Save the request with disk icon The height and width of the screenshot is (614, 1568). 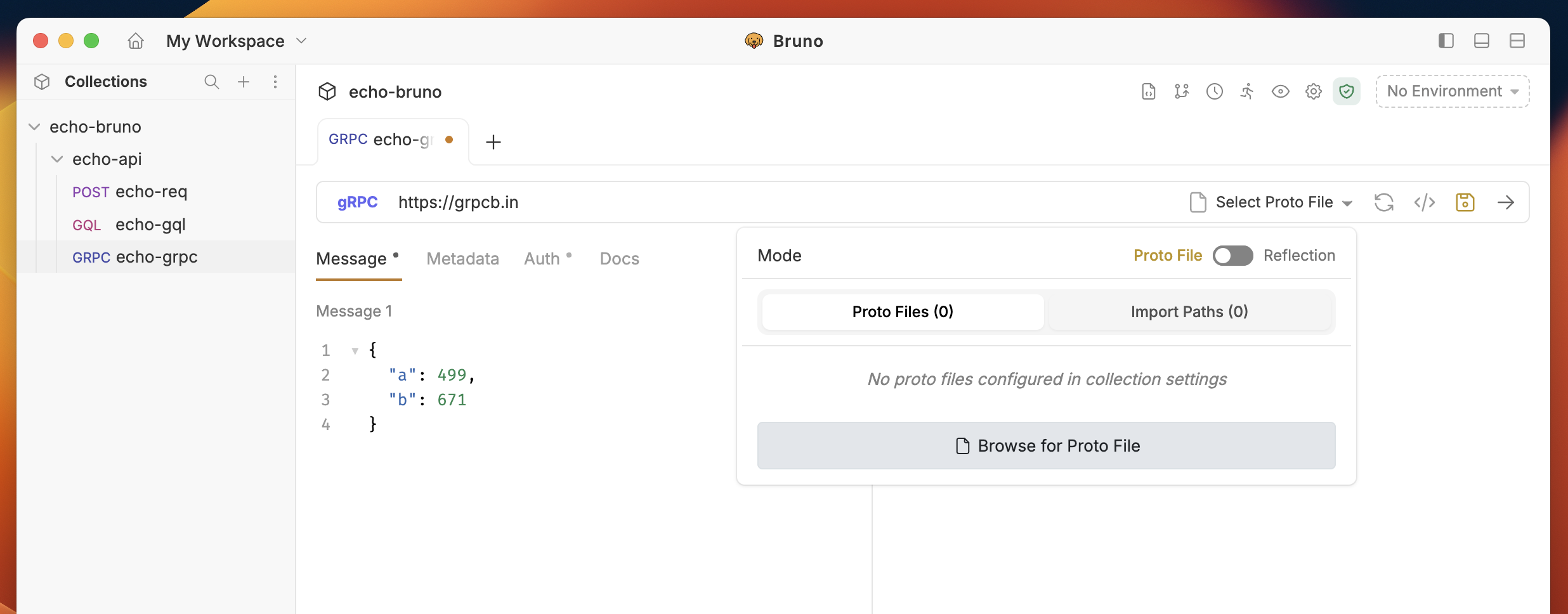[1465, 202]
